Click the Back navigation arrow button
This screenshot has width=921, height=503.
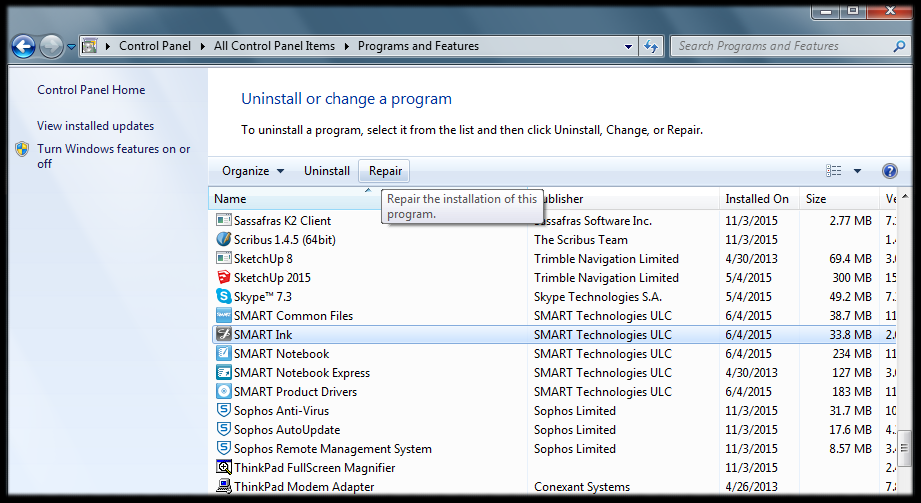pos(24,46)
